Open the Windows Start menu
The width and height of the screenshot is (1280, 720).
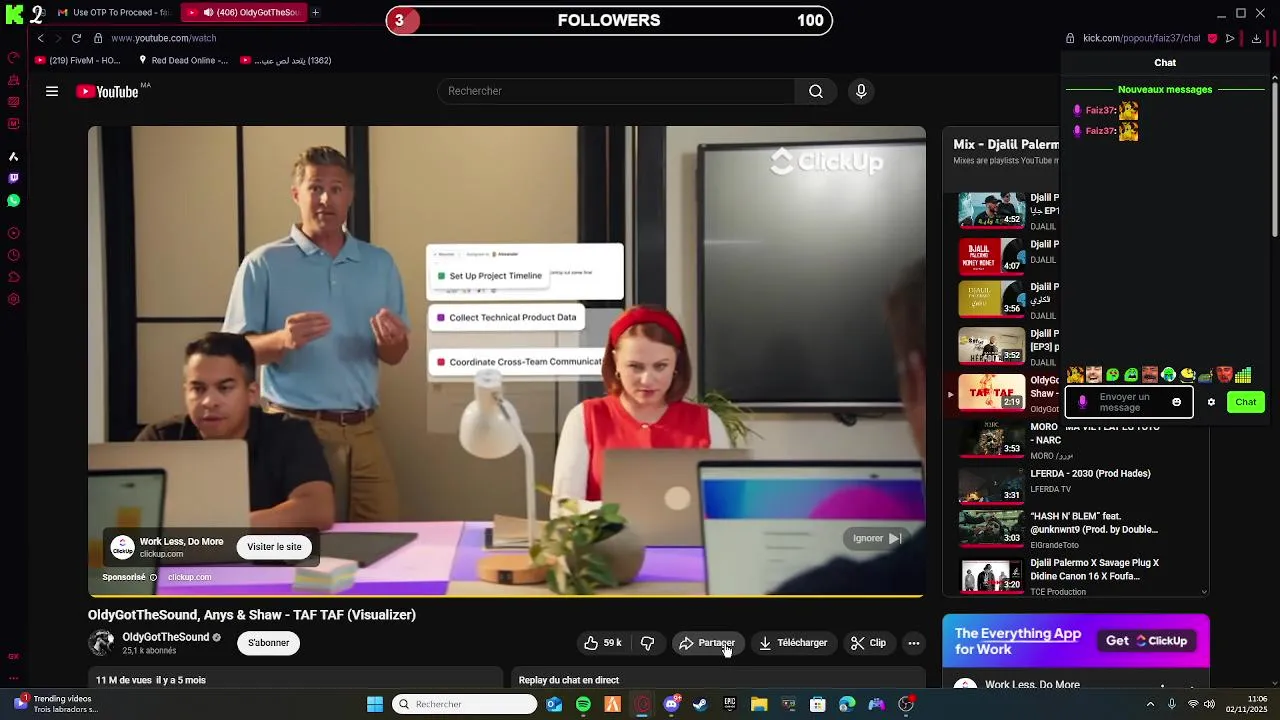(x=375, y=704)
